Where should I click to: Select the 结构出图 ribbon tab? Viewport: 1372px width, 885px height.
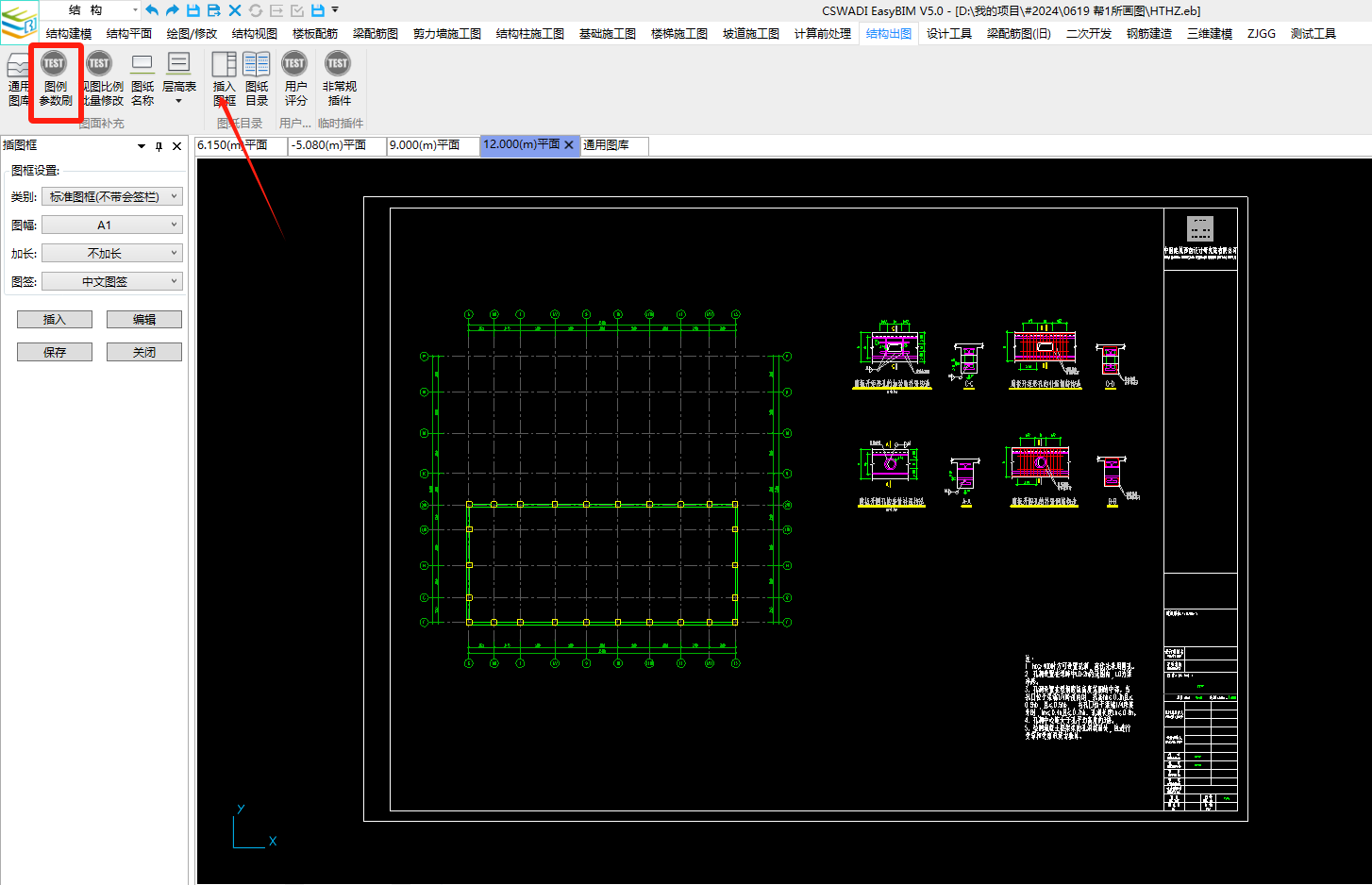889,34
